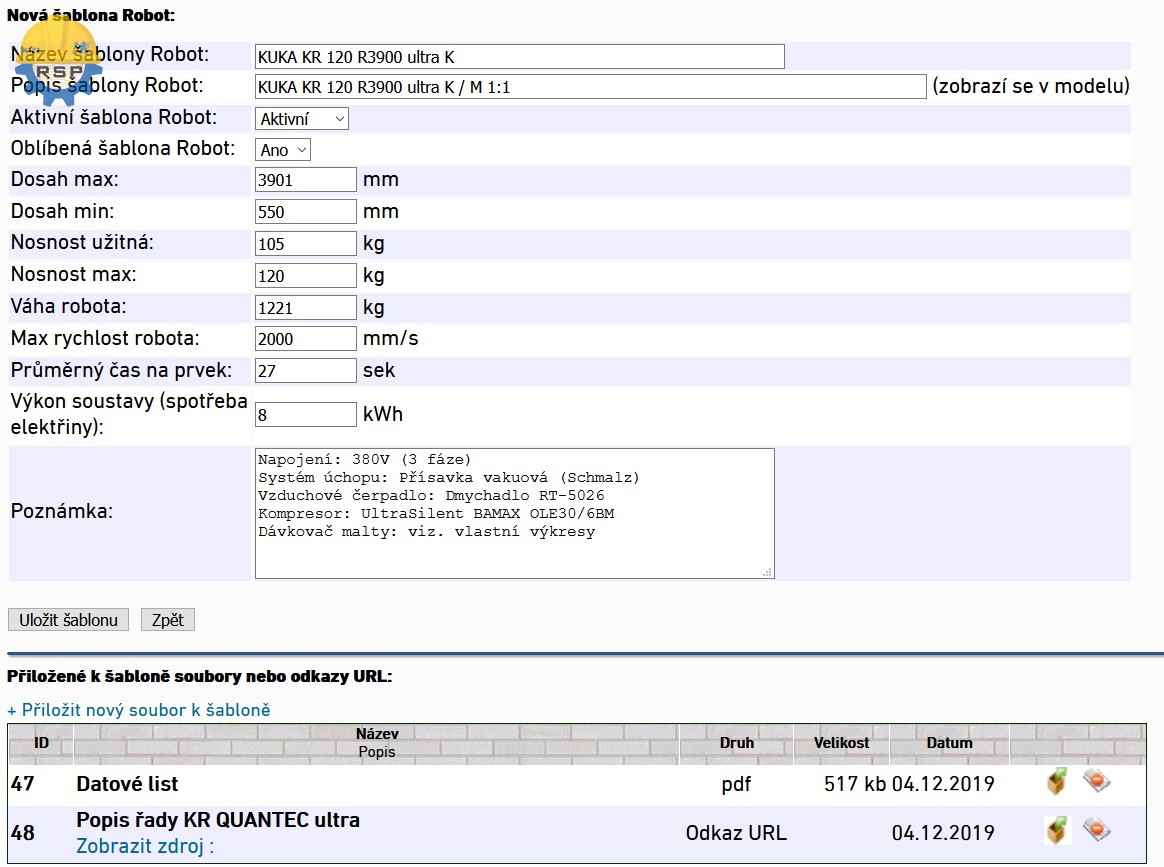
Task: Click the (zobrazí se v modelu) hint
Action: coord(1031,86)
